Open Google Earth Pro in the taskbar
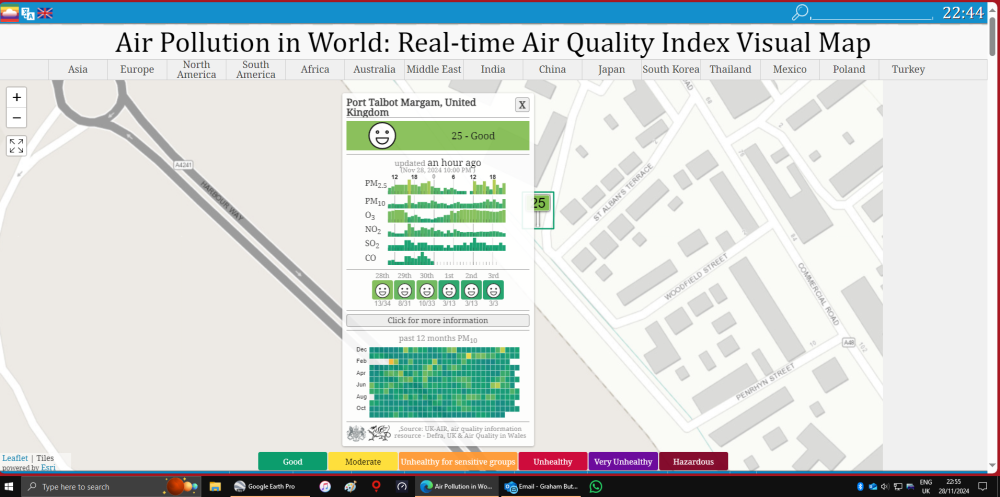 click(264, 487)
